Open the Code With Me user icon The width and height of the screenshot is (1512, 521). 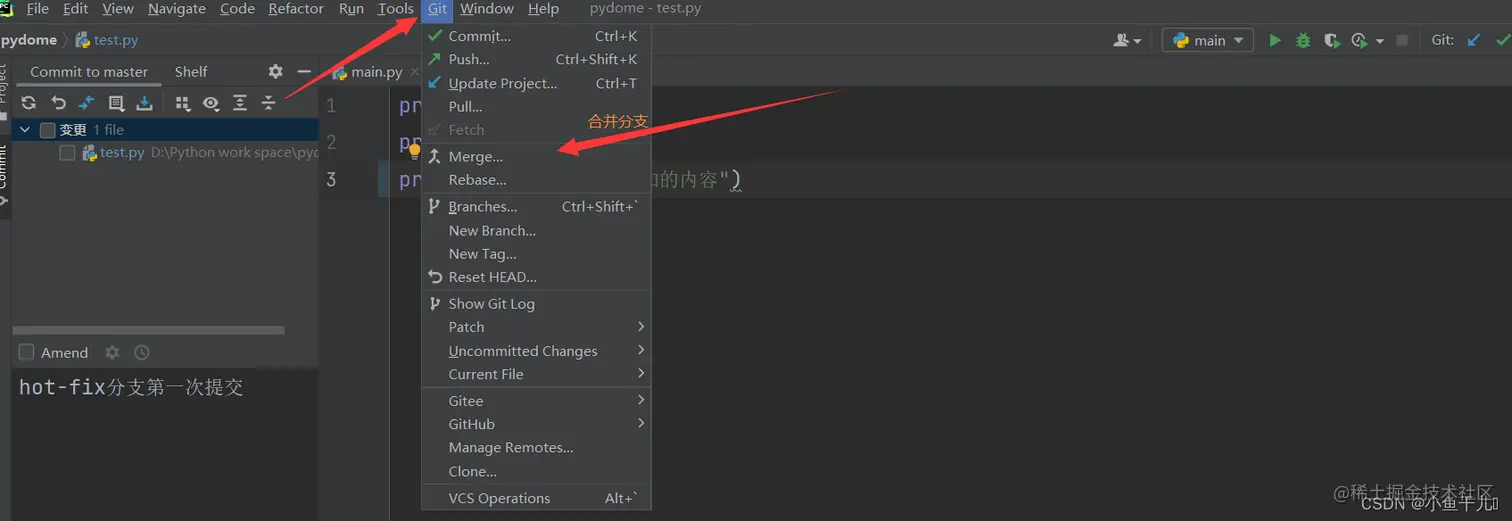tap(1127, 41)
